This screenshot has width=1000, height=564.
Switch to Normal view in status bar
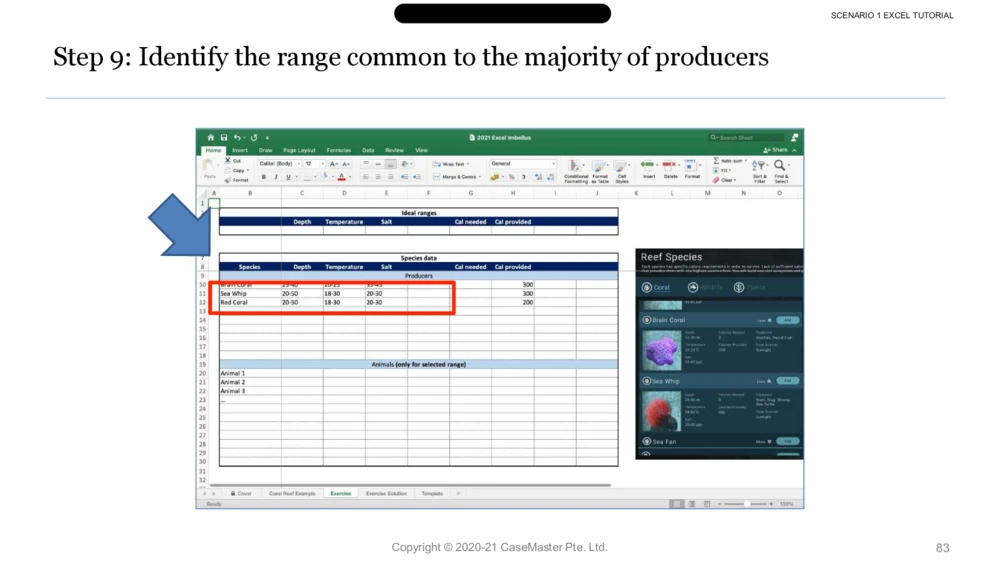(x=677, y=504)
